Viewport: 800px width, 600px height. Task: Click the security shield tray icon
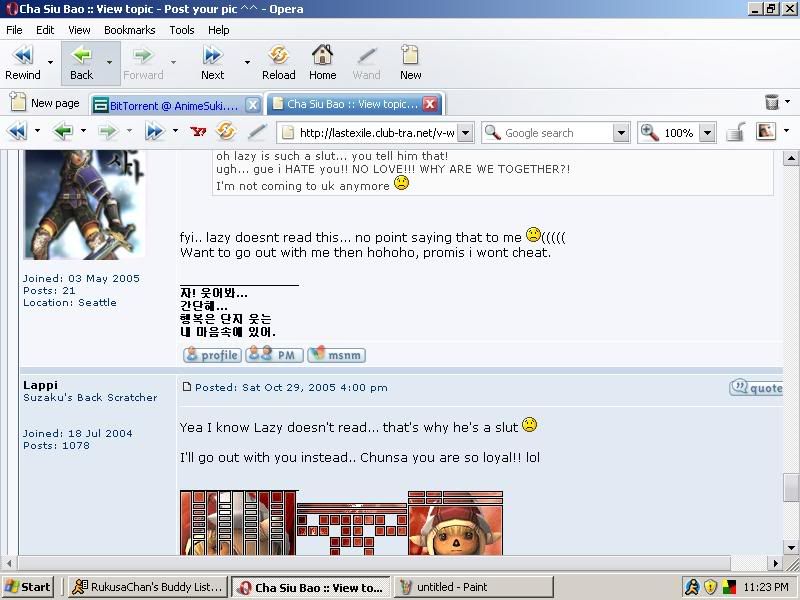coord(710,587)
